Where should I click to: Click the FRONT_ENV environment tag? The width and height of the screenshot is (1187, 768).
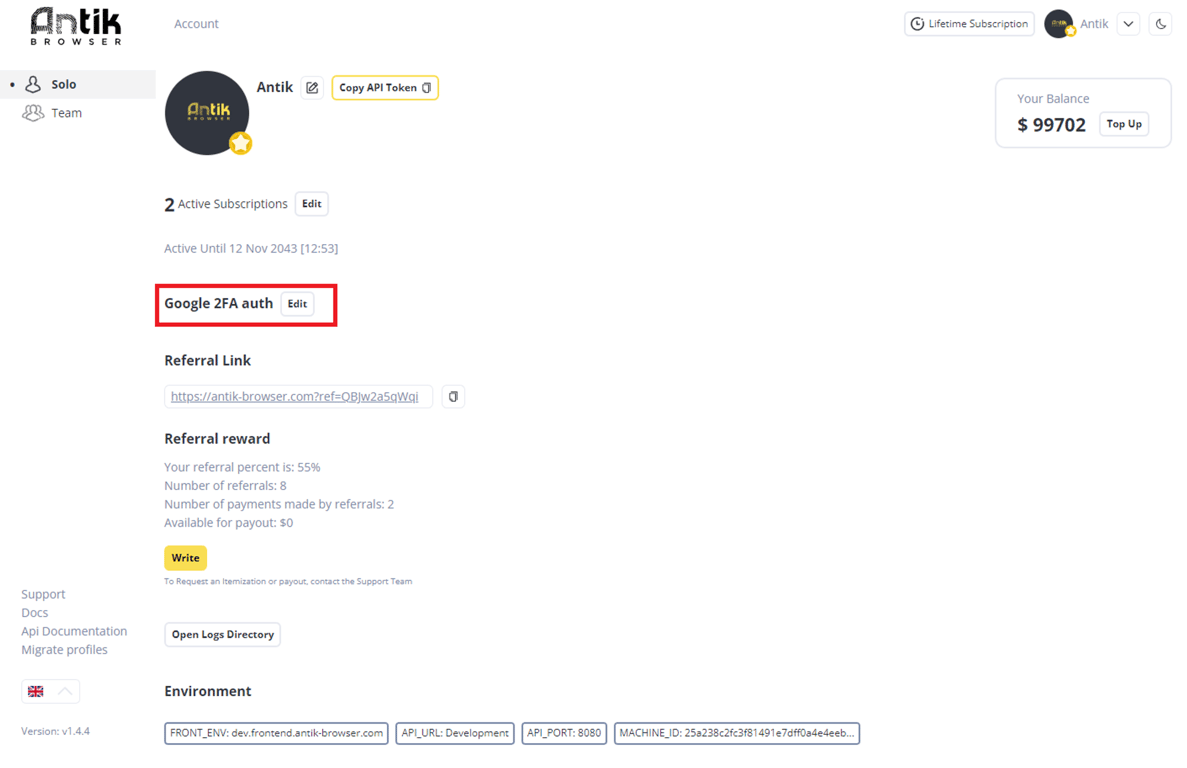[276, 733]
